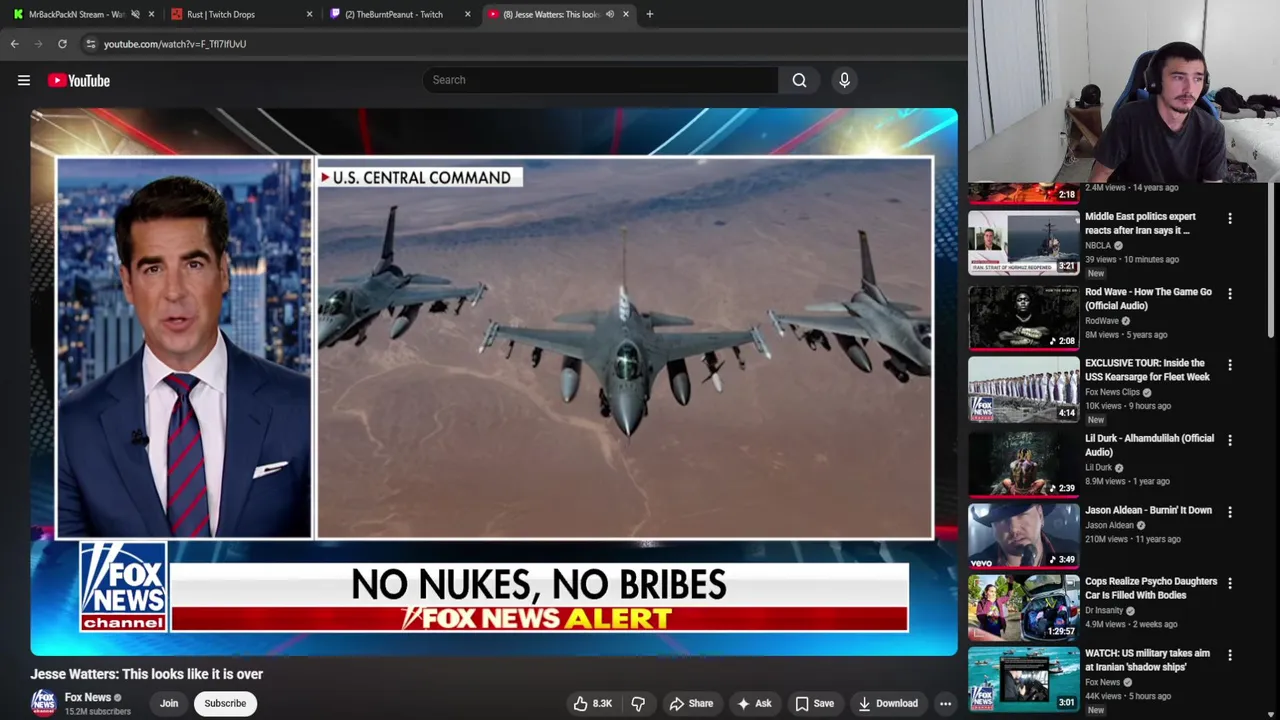Play WATCH: US military shadow ships thumbnail
The width and height of the screenshot is (1280, 720).
[1024, 679]
